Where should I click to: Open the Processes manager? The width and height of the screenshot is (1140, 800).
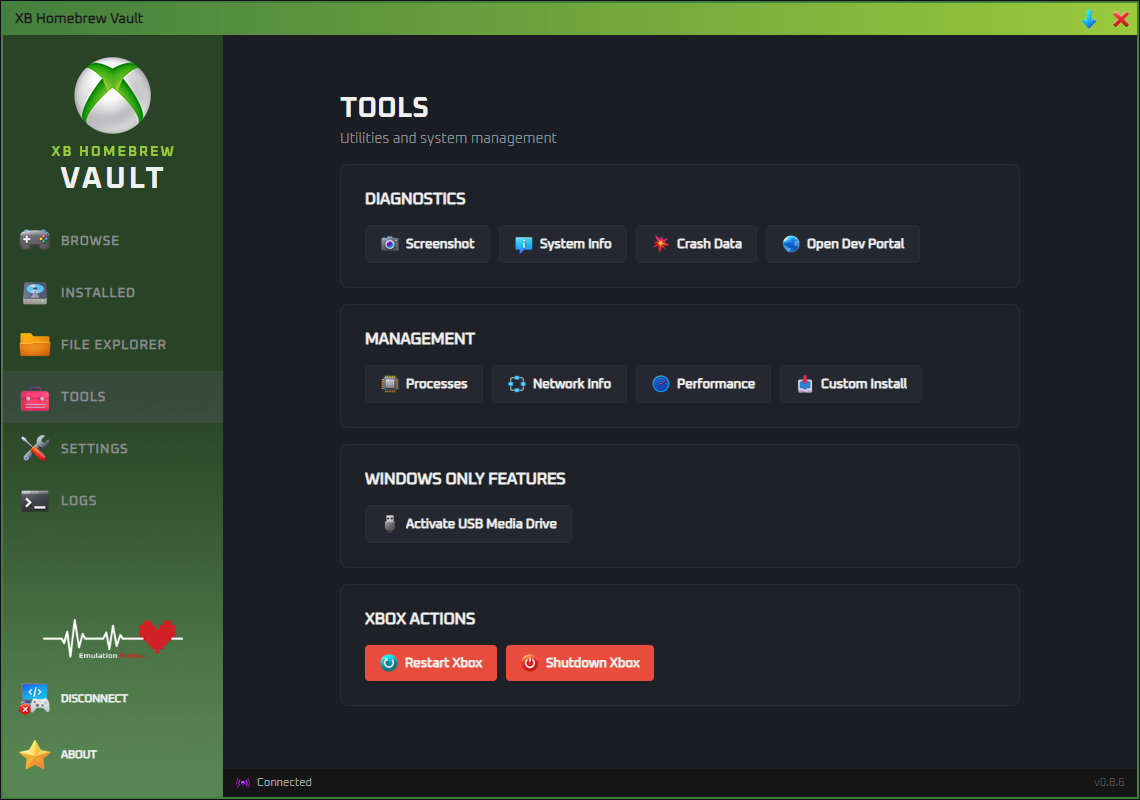pyautogui.click(x=424, y=384)
